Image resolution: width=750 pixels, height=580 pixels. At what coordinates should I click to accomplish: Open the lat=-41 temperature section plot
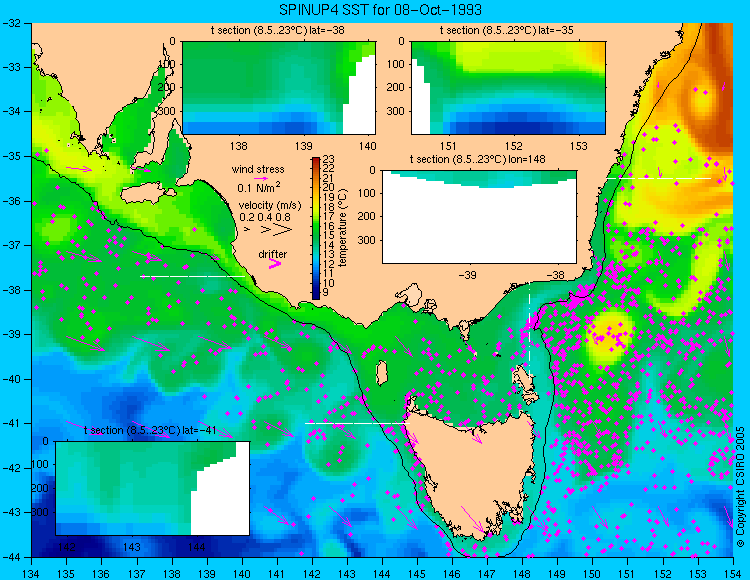point(153,488)
